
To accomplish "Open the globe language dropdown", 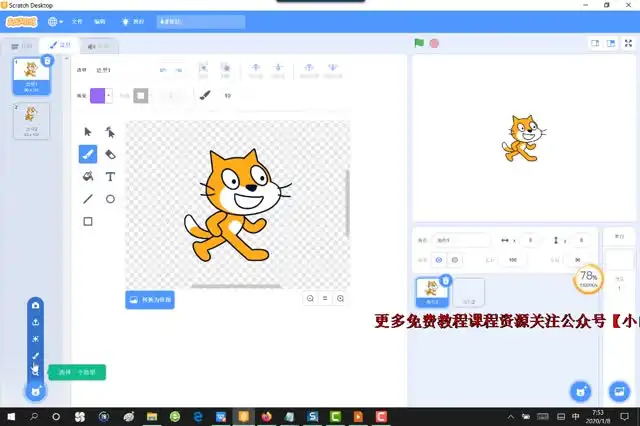I will pos(55,22).
